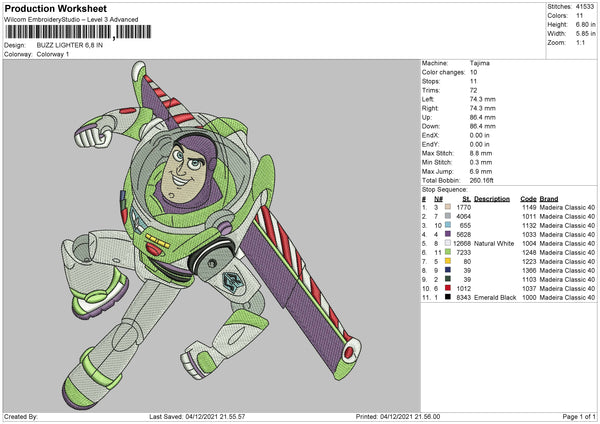
Task: Click the 'Stop Sequence:' heading
Action: click(x=445, y=190)
